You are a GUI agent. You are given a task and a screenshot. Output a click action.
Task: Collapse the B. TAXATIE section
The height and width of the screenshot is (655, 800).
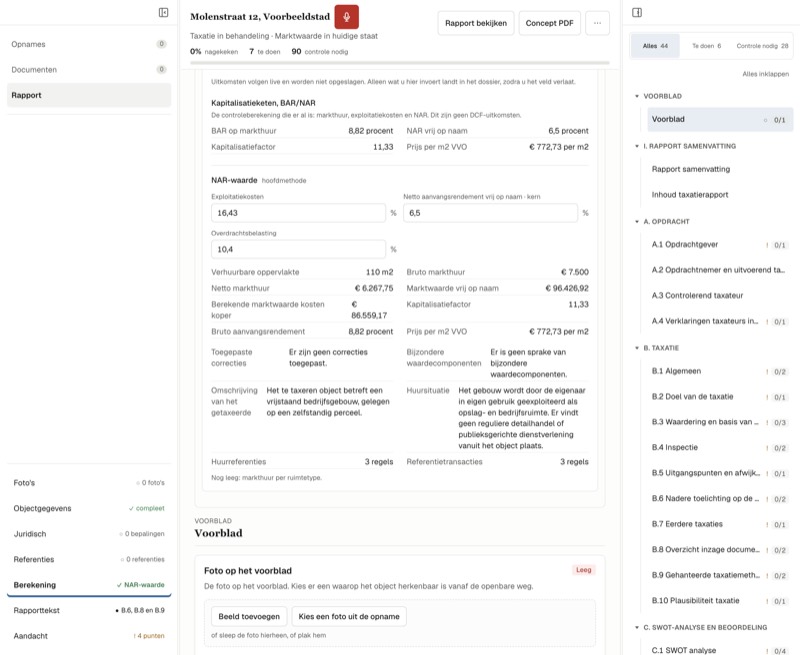pos(637,348)
